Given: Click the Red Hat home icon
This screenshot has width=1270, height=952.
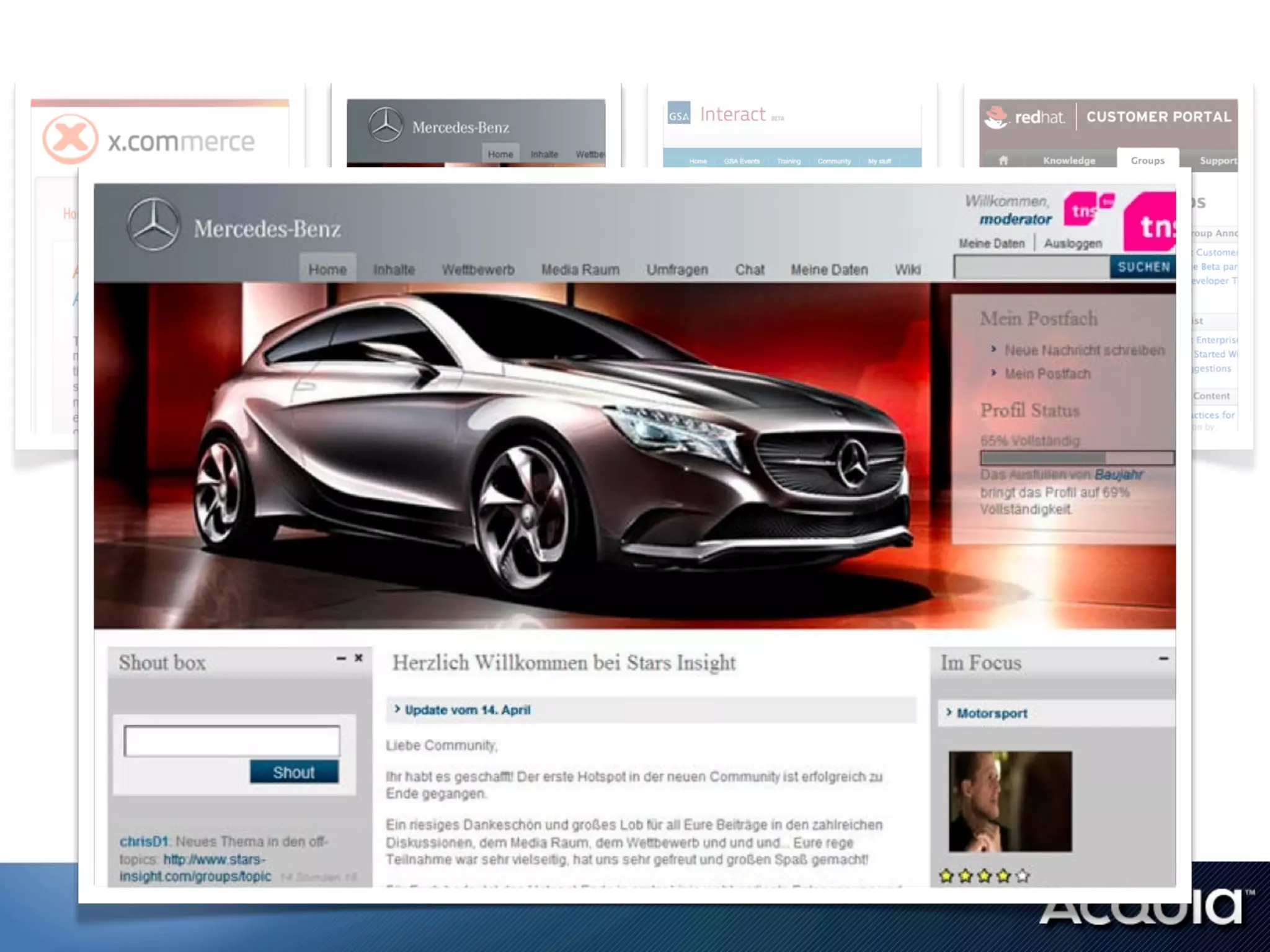Looking at the screenshot, I should point(1003,160).
